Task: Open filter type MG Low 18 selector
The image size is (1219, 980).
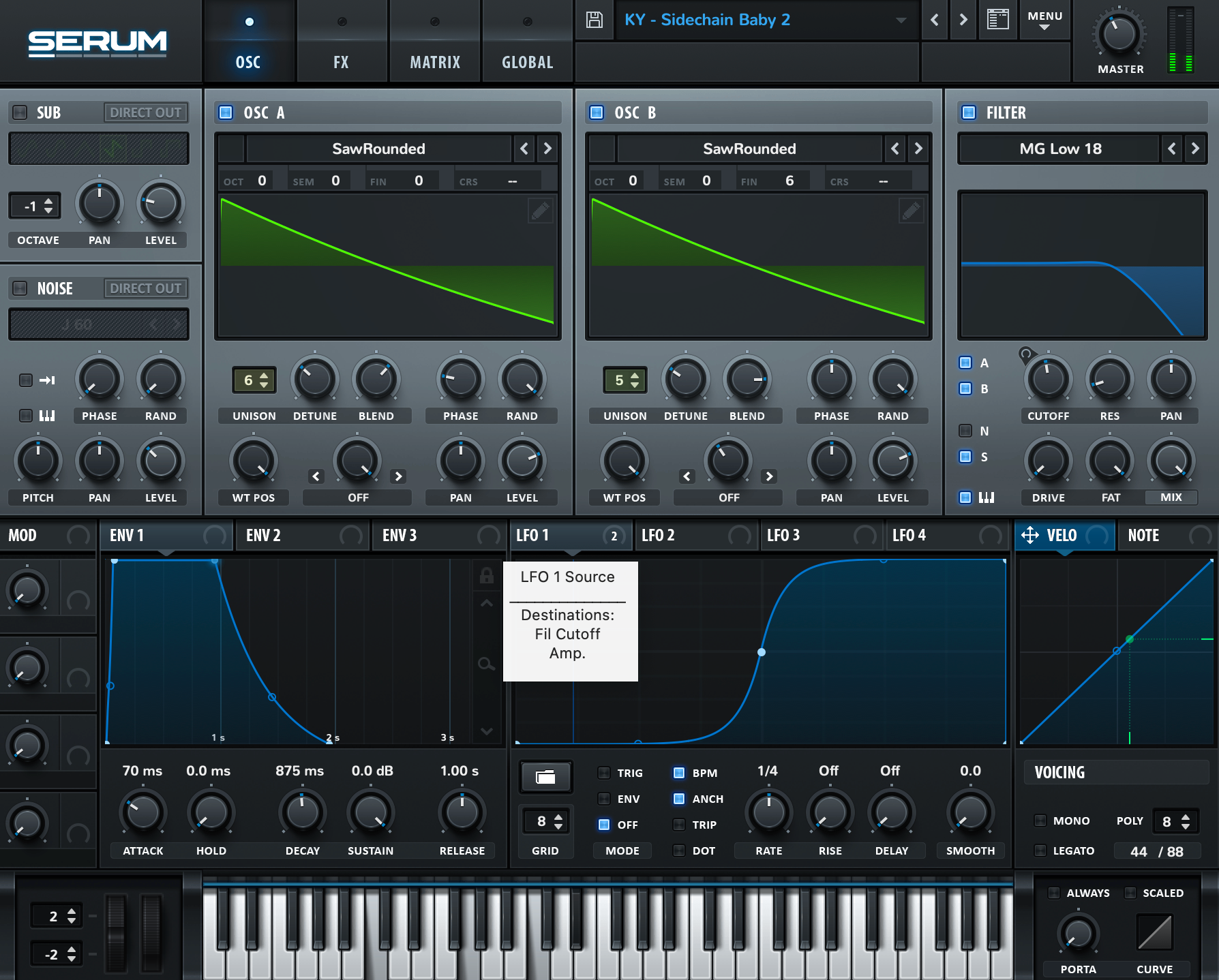Action: (x=1060, y=149)
